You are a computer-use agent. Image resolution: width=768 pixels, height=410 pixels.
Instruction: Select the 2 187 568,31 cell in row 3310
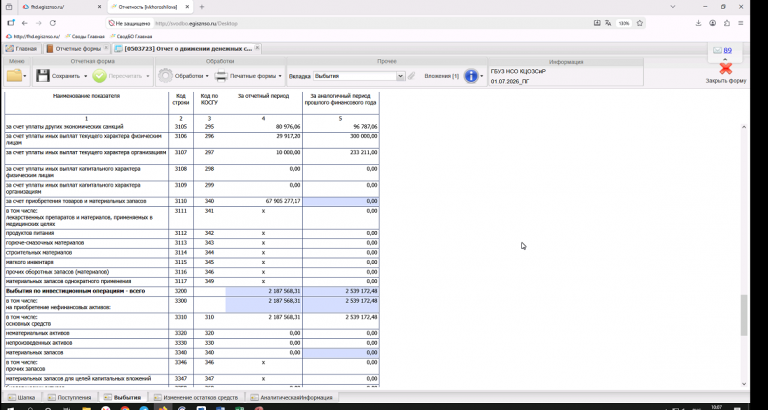coord(264,320)
